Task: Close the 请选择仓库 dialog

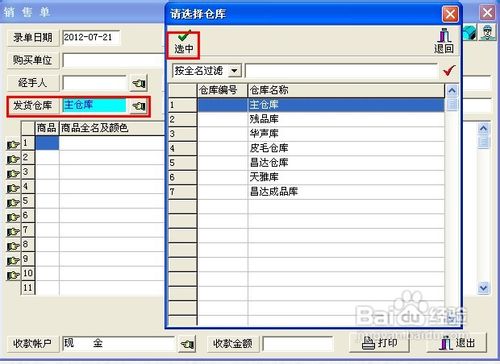Action: pos(450,14)
